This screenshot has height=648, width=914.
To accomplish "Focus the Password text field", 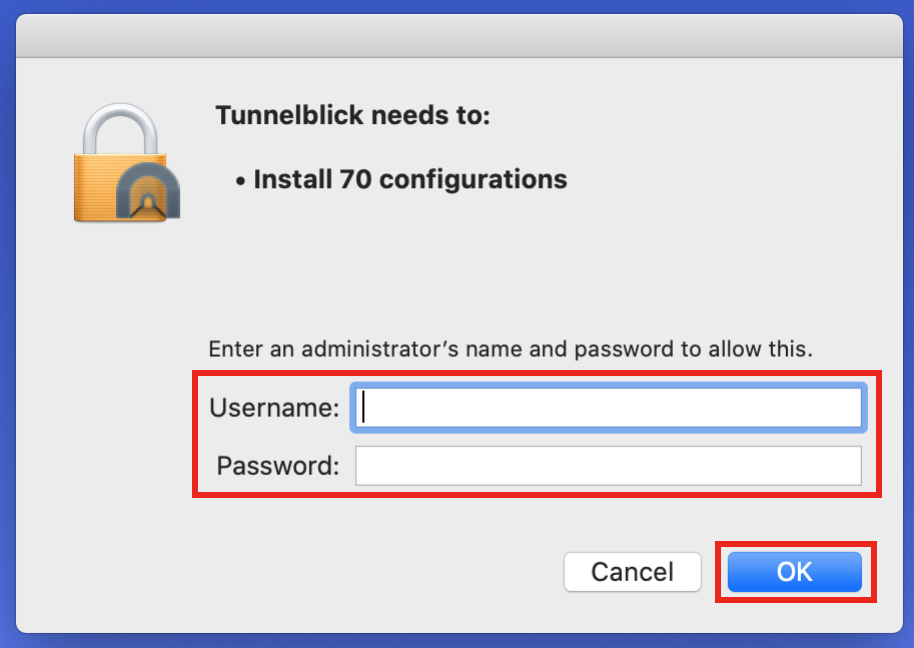I will (609, 466).
